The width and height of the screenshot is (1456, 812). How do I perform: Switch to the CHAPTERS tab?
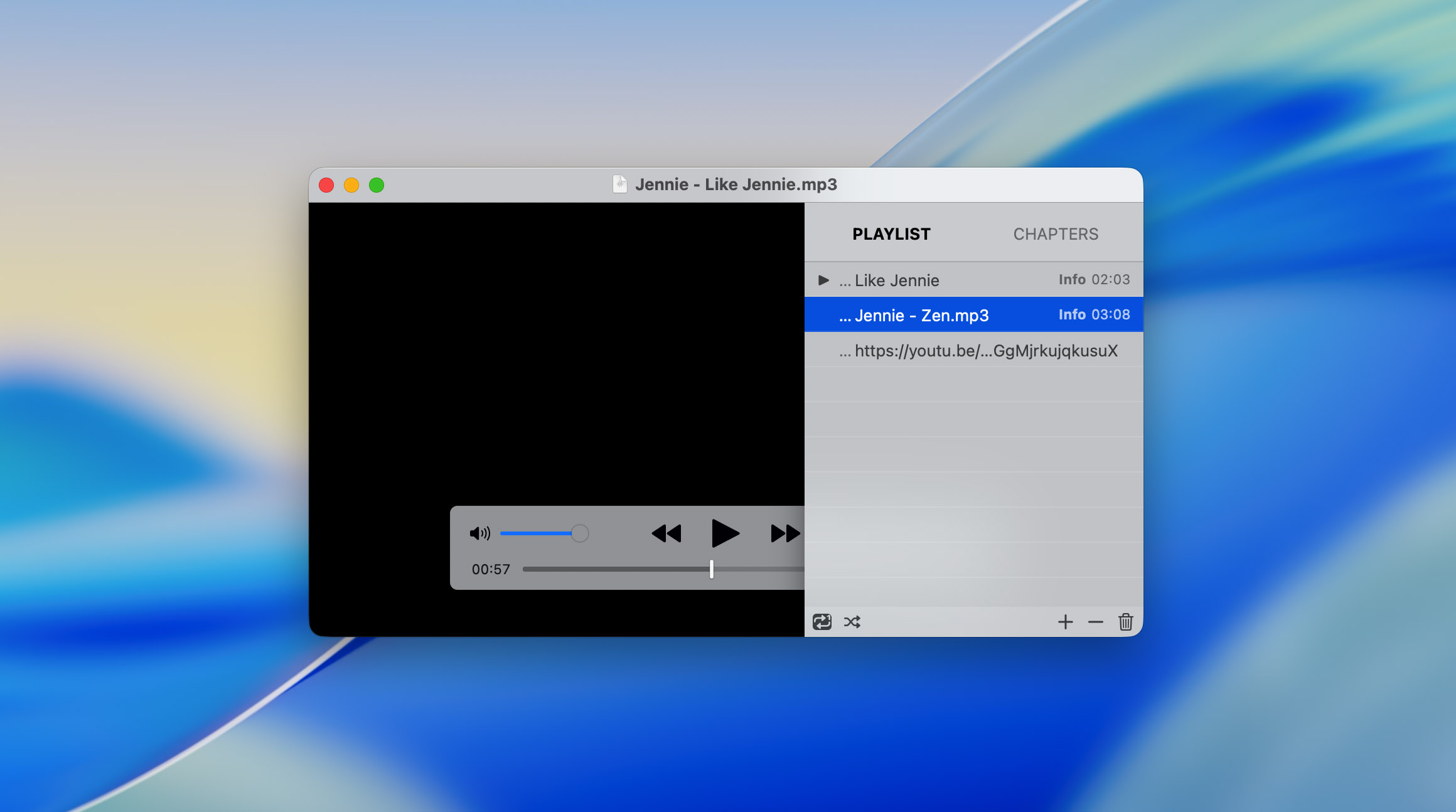(x=1056, y=234)
